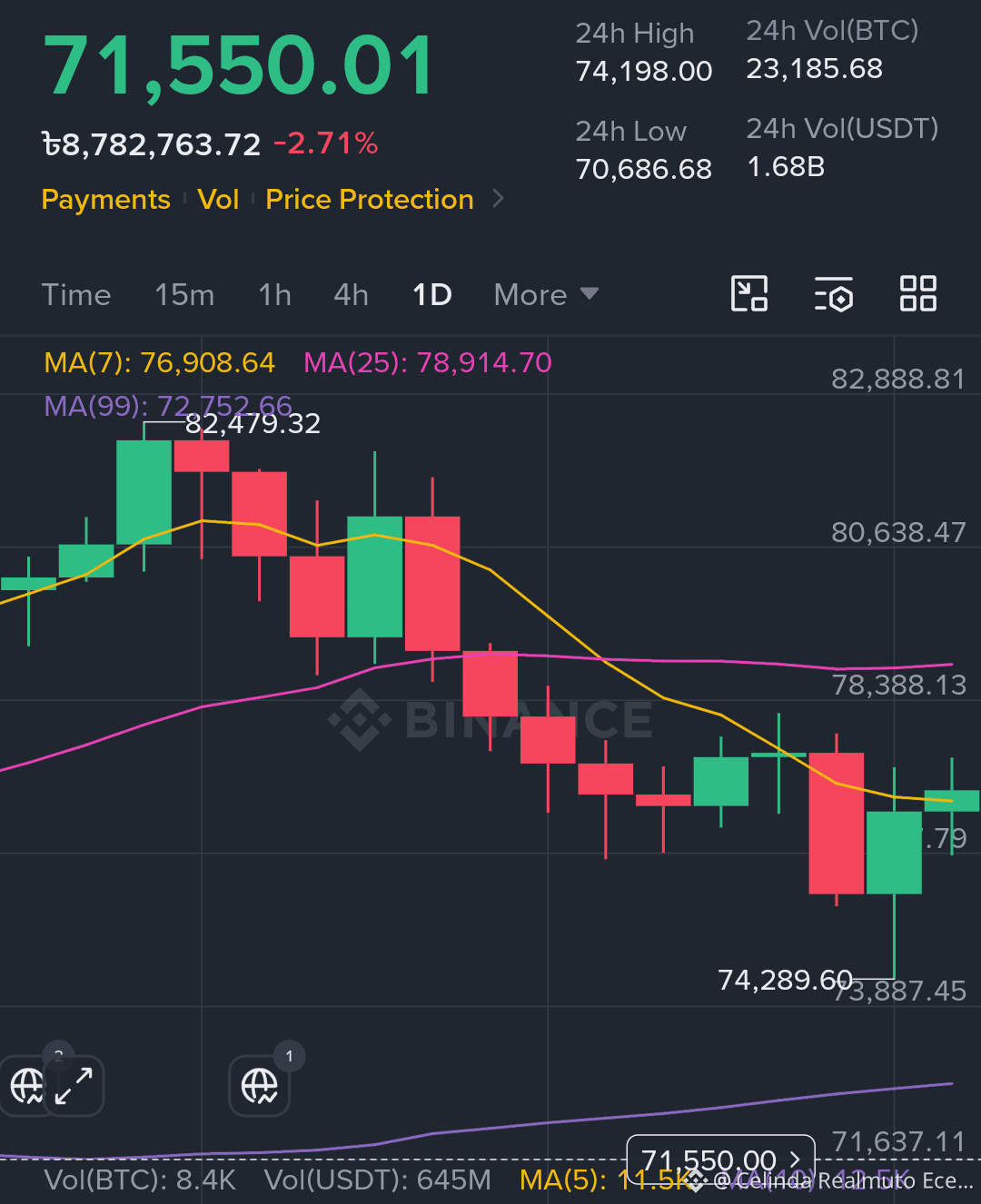981x1204 pixels.
Task: Tap the 24h High value 74,198.00
Action: coord(644,71)
